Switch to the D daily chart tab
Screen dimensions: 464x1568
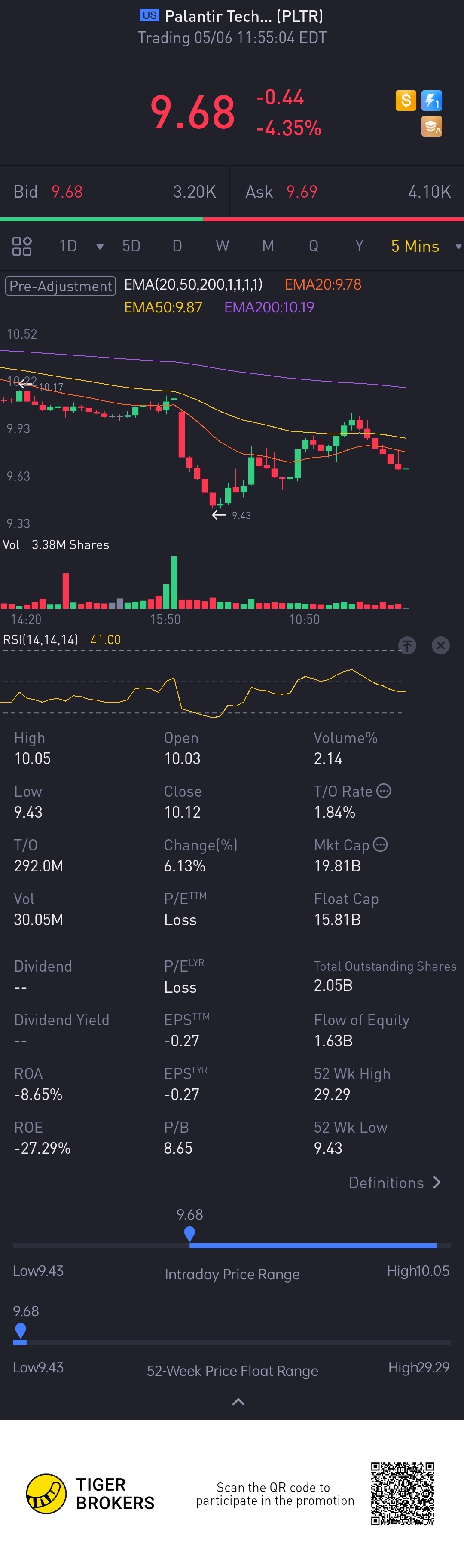(x=177, y=246)
